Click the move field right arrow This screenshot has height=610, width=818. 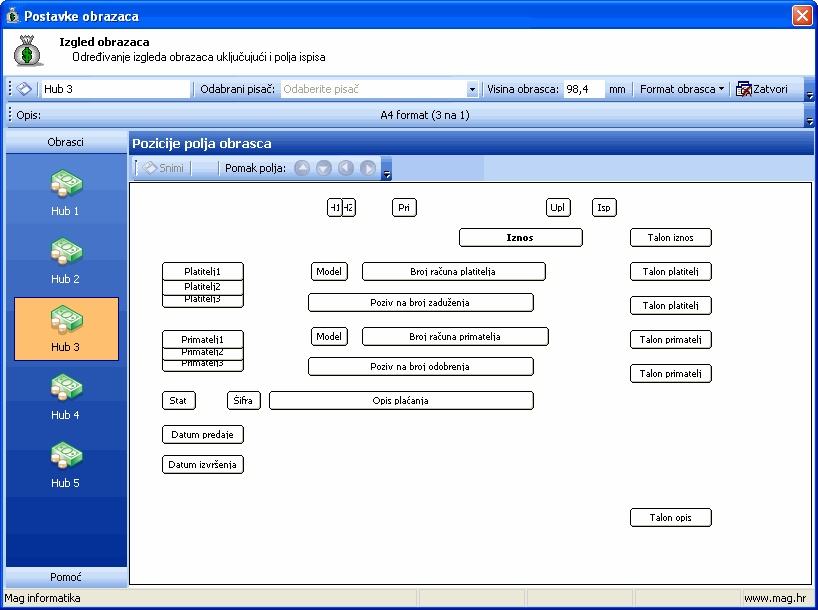point(368,168)
